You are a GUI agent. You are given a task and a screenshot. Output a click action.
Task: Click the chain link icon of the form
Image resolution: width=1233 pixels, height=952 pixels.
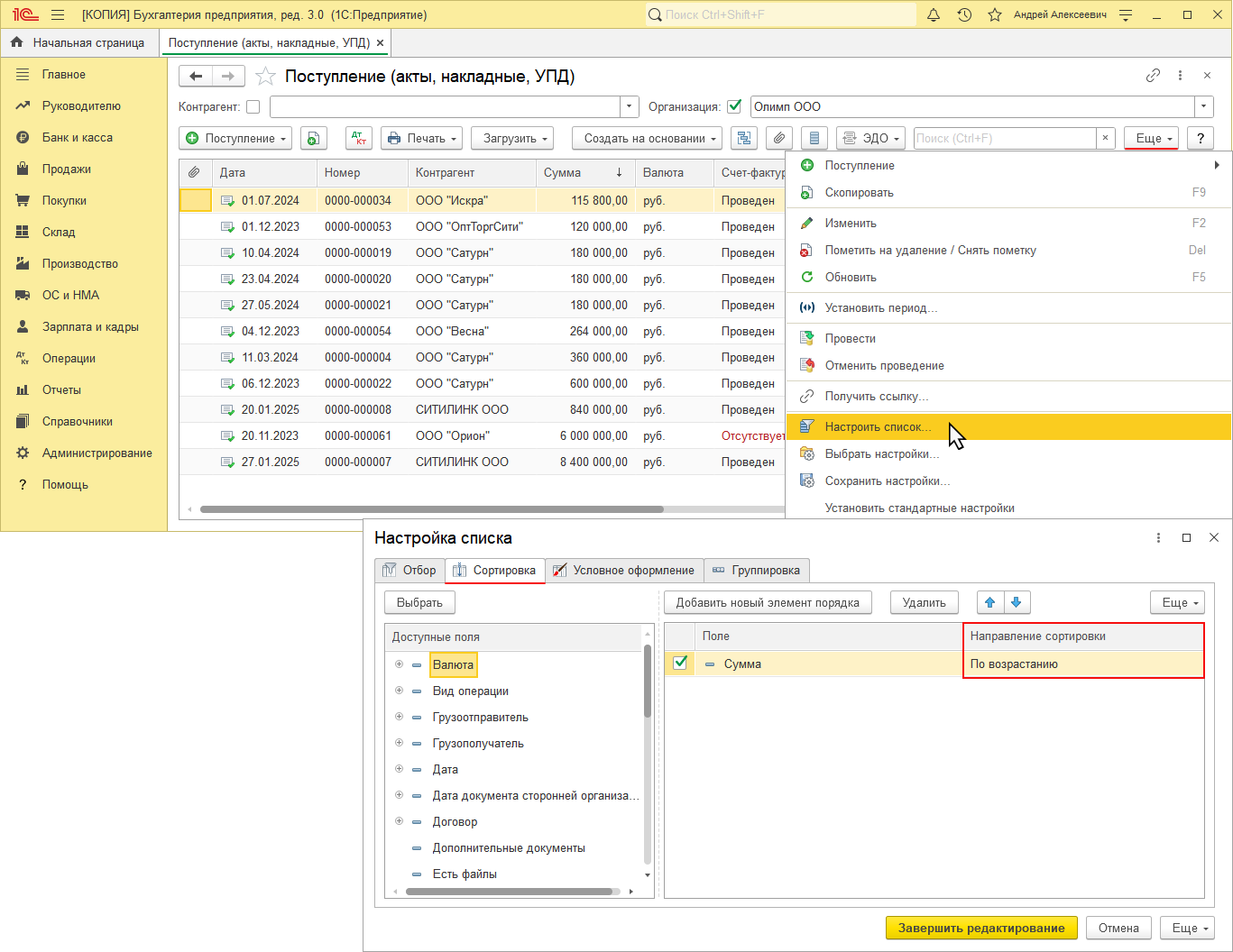click(x=1153, y=76)
